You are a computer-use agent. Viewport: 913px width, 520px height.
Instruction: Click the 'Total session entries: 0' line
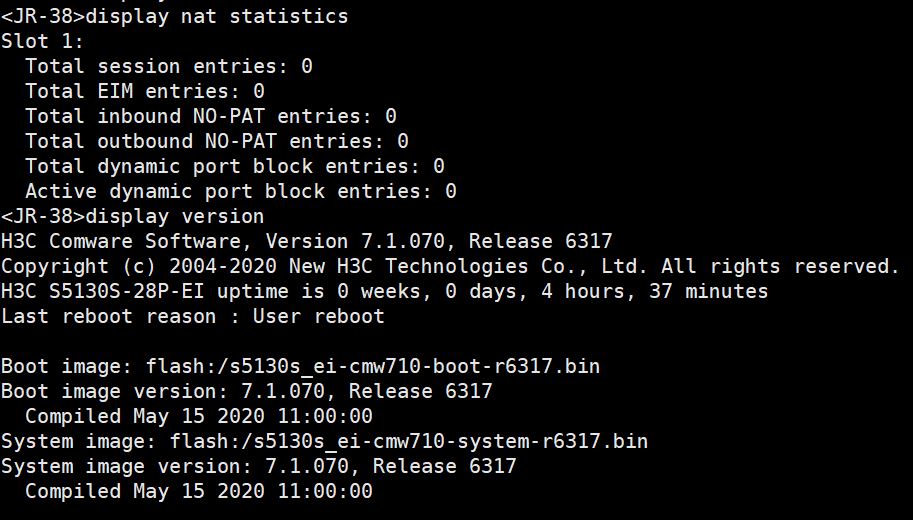[168, 66]
